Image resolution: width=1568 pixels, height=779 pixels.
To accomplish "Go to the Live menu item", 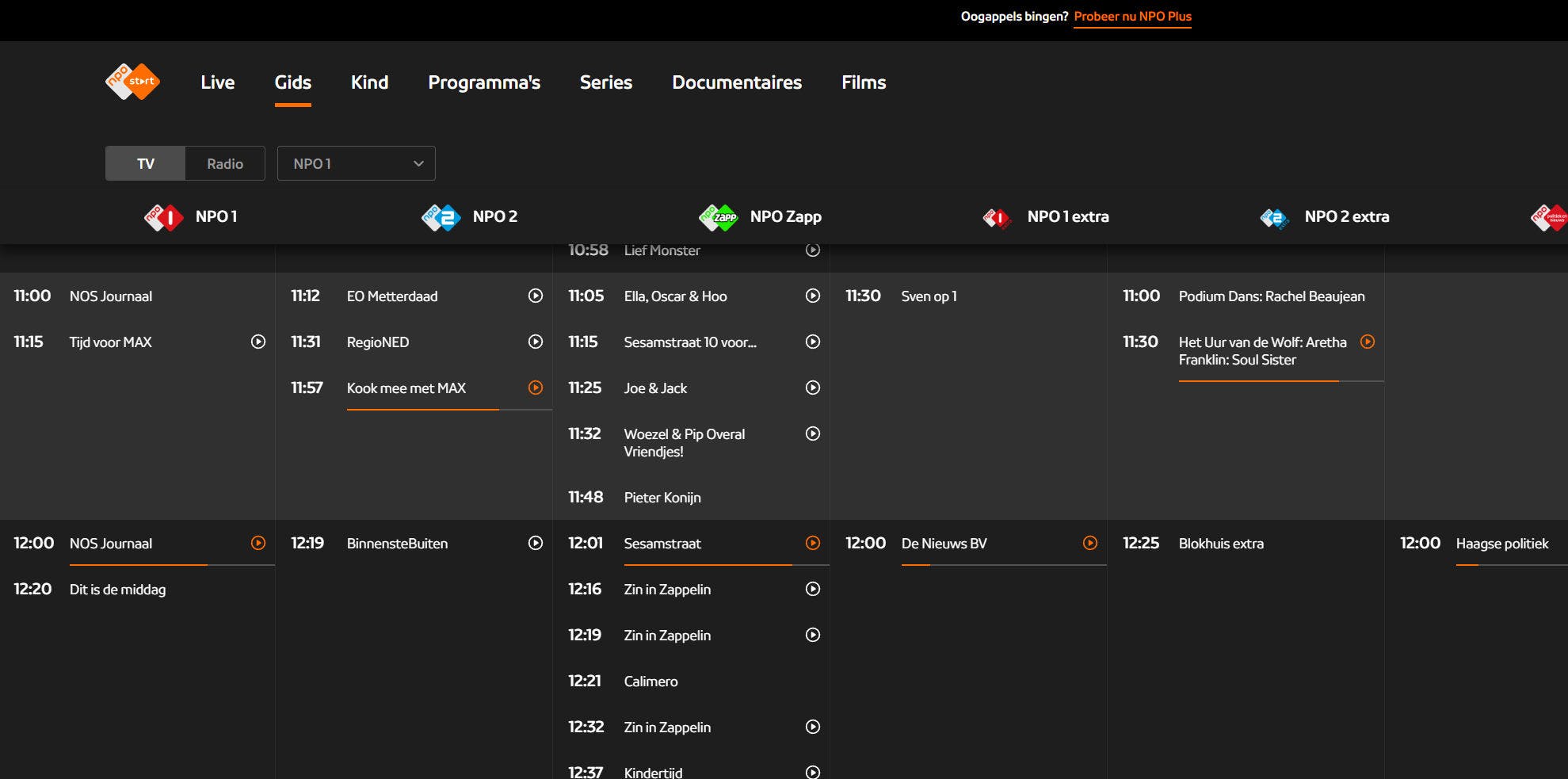I will (218, 82).
